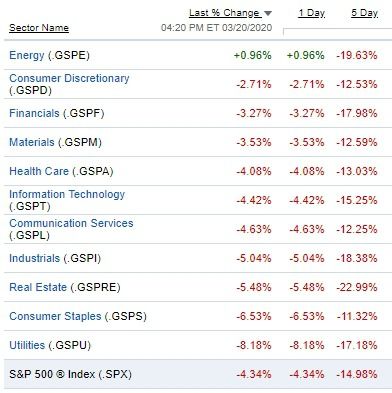Viewport: 392px width, 393px height.
Task: Open the Real Estate (.GSPRE) sector
Action: click(x=38, y=287)
